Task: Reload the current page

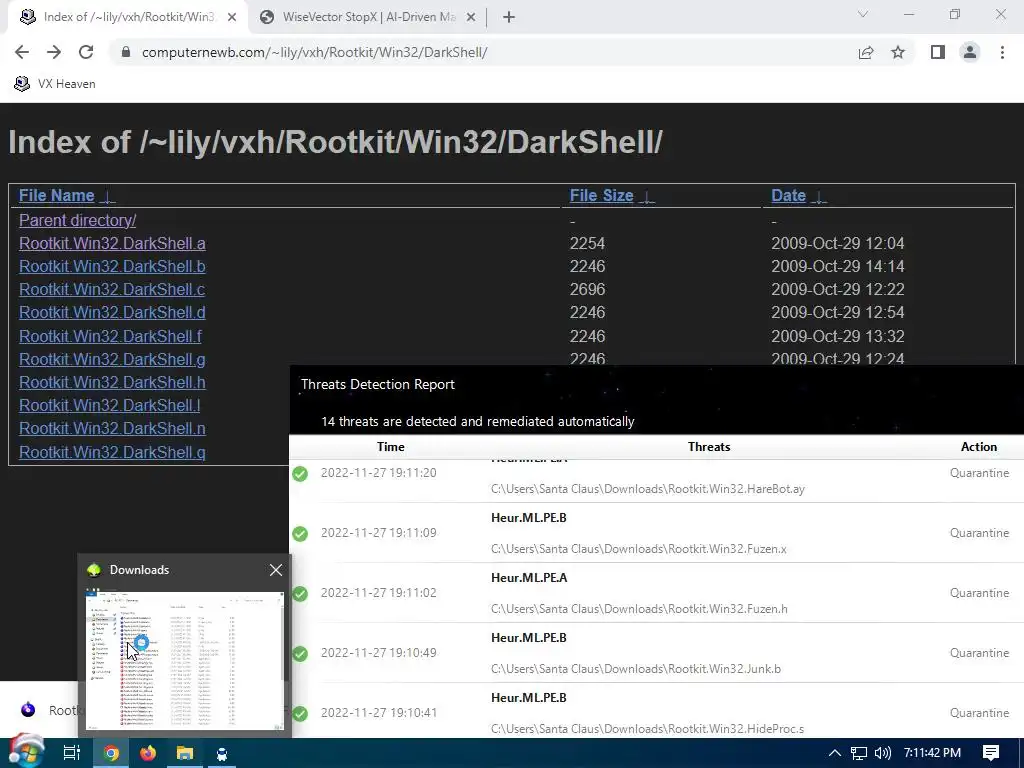Action: click(86, 52)
